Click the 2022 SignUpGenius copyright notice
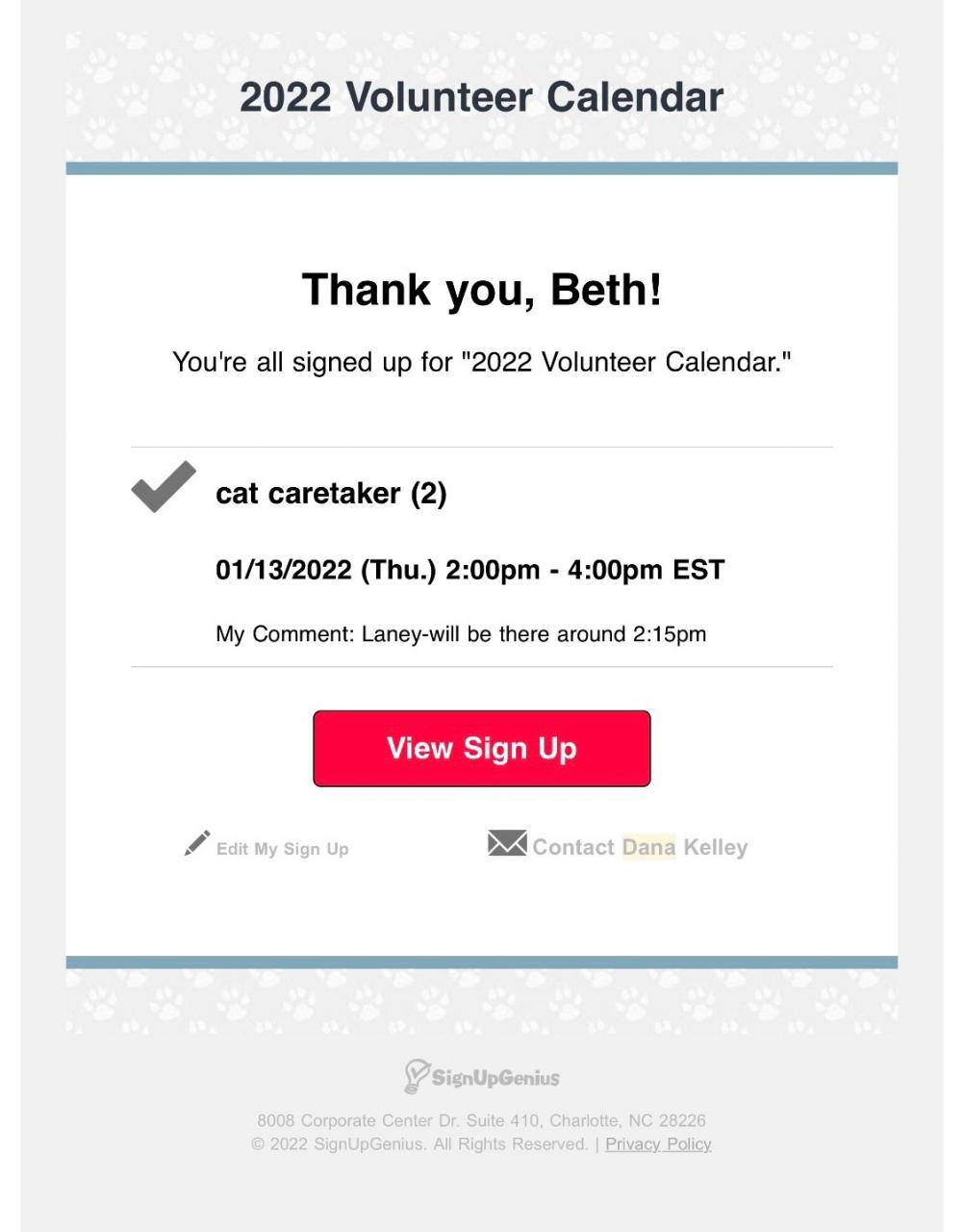964x1232 pixels. pos(419,1144)
